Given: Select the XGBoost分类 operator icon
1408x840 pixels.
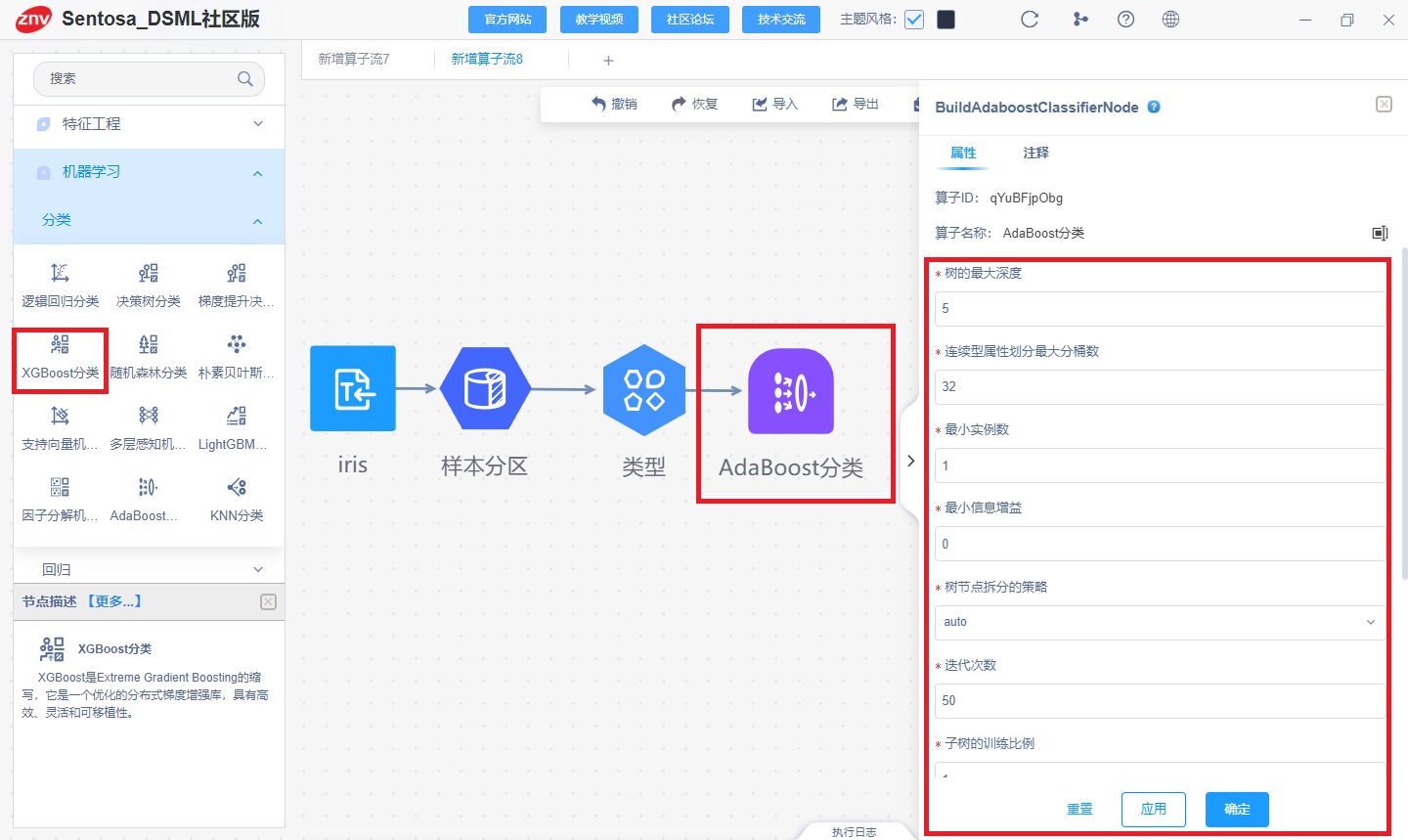Looking at the screenshot, I should pos(60,344).
